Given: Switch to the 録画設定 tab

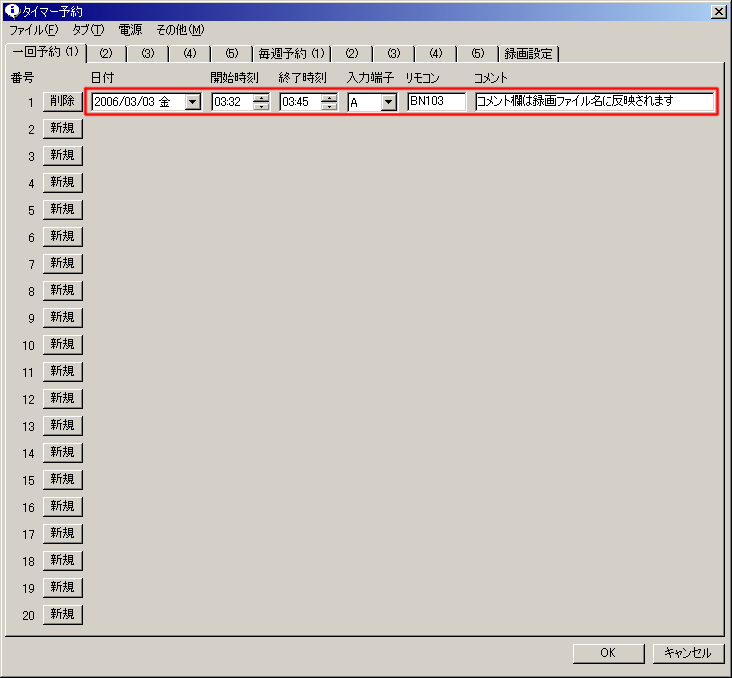Looking at the screenshot, I should click(x=529, y=53).
